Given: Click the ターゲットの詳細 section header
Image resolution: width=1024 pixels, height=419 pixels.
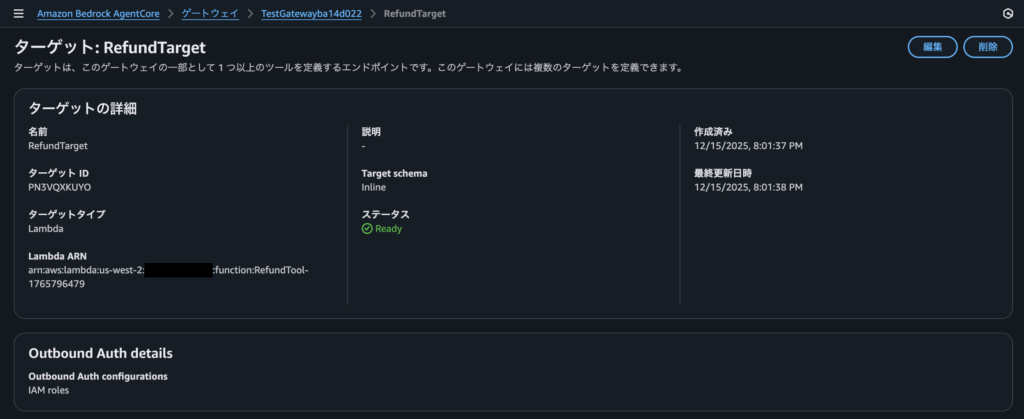Looking at the screenshot, I should click(x=82, y=108).
